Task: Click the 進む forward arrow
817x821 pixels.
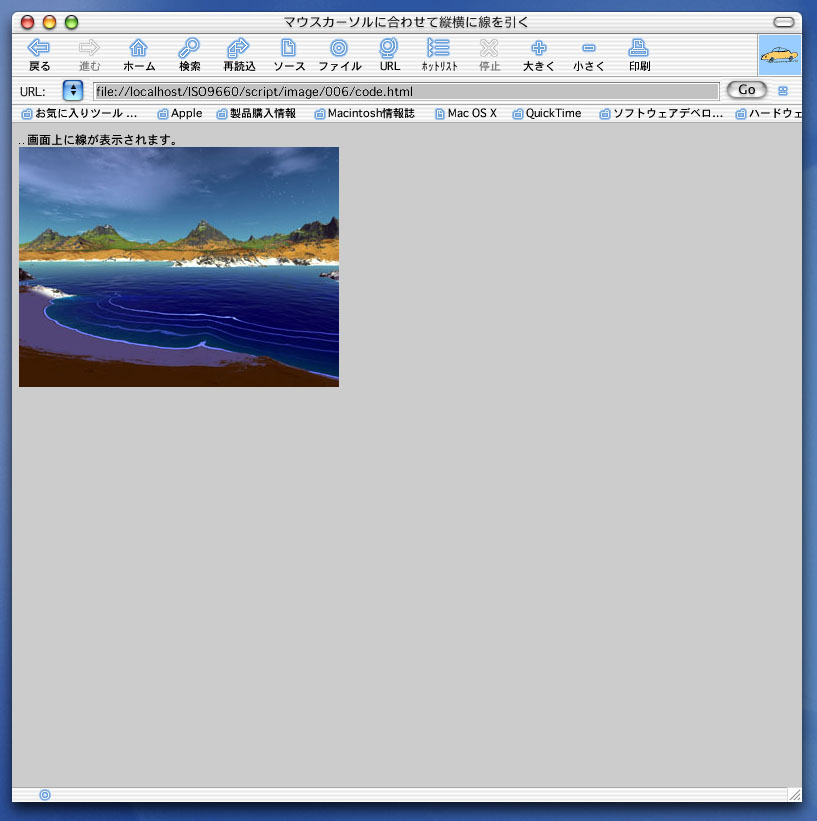Action: tap(89, 54)
